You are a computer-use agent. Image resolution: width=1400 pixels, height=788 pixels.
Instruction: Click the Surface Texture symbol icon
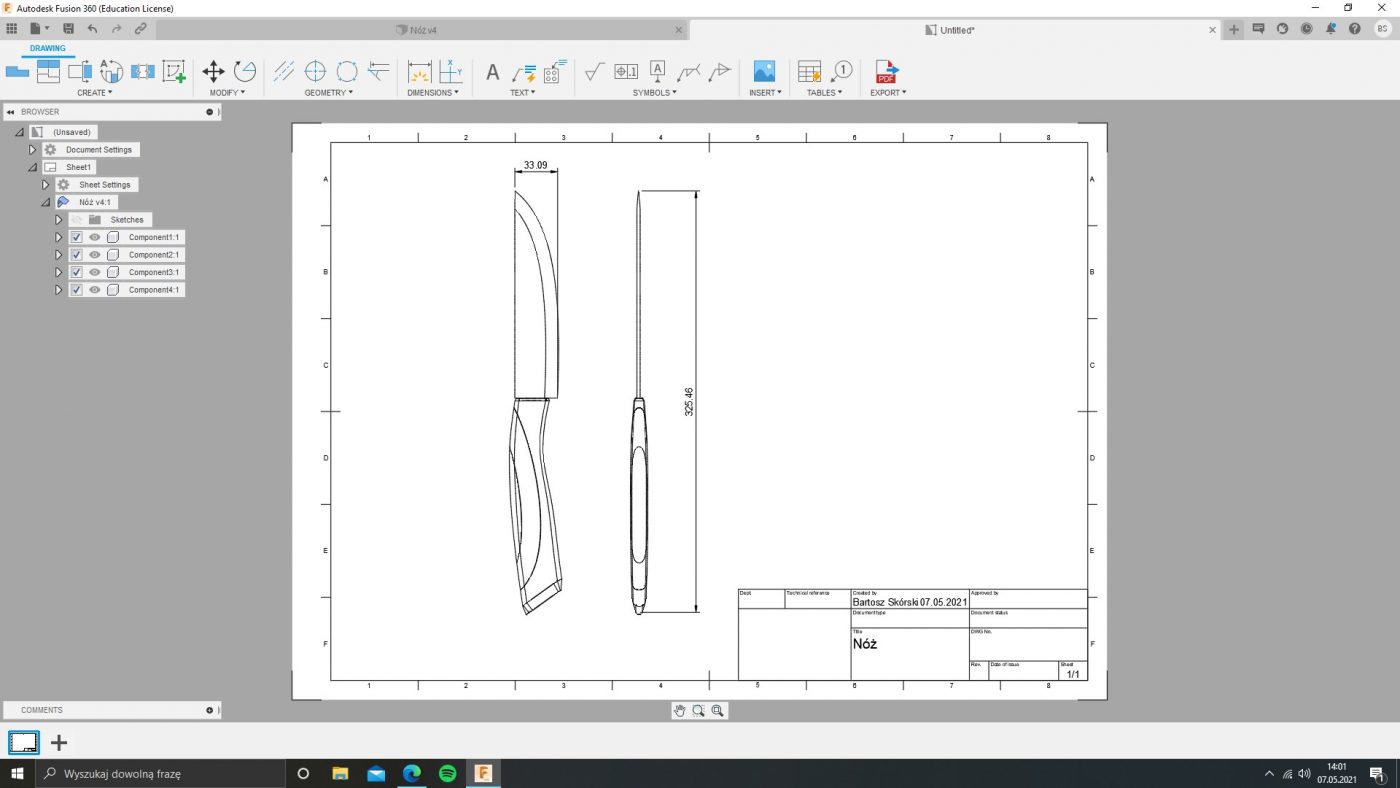pyautogui.click(x=594, y=71)
